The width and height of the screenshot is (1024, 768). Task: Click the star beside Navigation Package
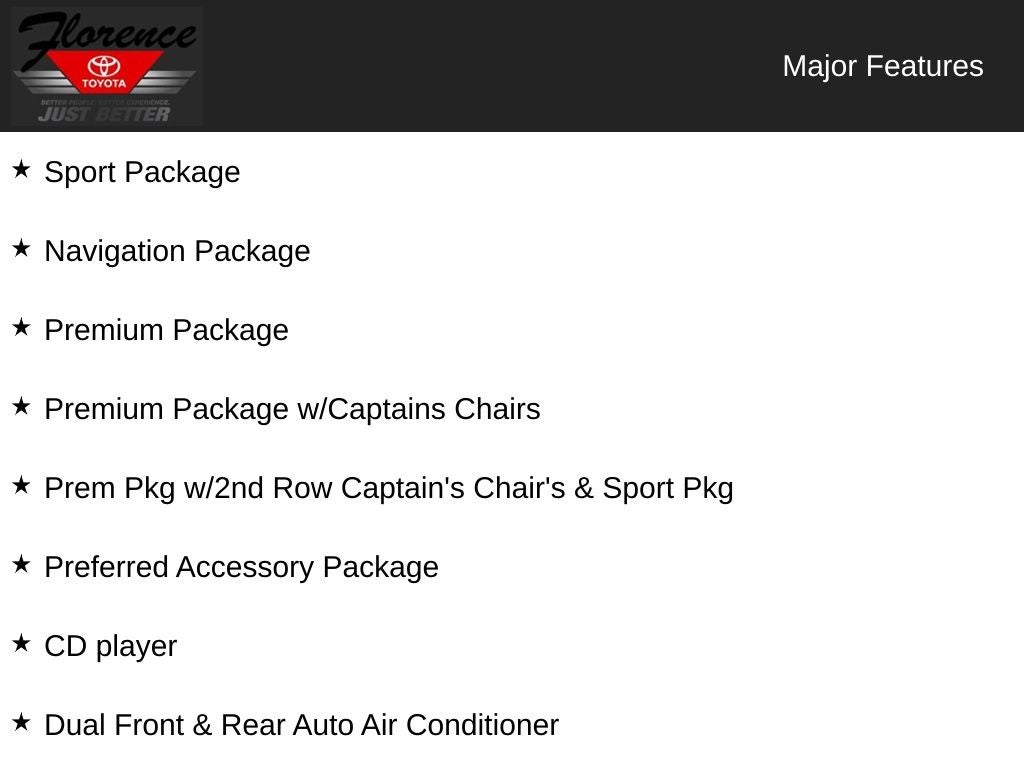21,248
